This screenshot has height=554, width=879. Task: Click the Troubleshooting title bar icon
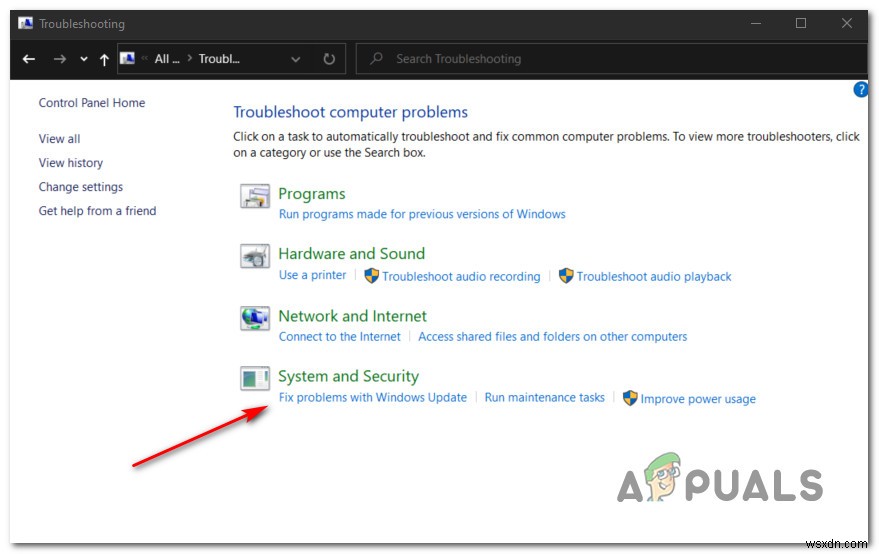pyautogui.click(x=25, y=24)
